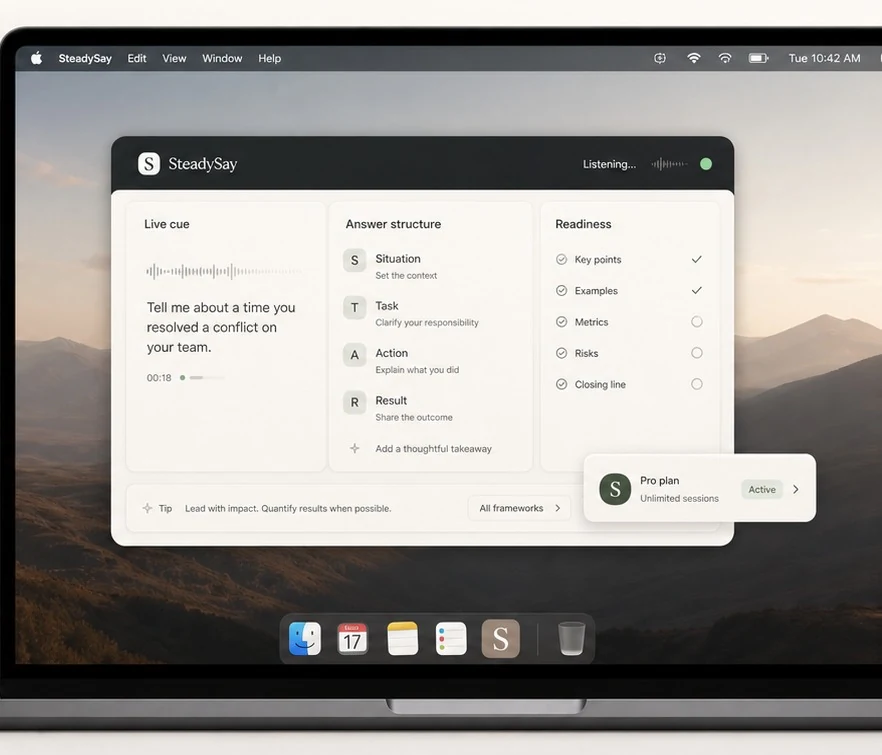This screenshot has width=882, height=755.
Task: Click the Active plan badge
Action: [x=762, y=489]
